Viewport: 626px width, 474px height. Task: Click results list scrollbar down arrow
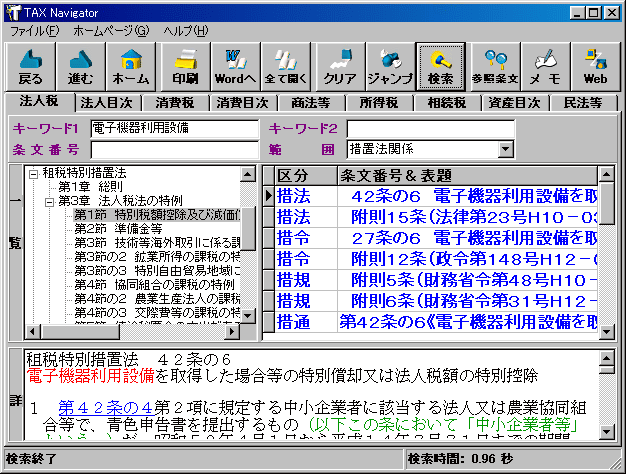[x=606, y=331]
